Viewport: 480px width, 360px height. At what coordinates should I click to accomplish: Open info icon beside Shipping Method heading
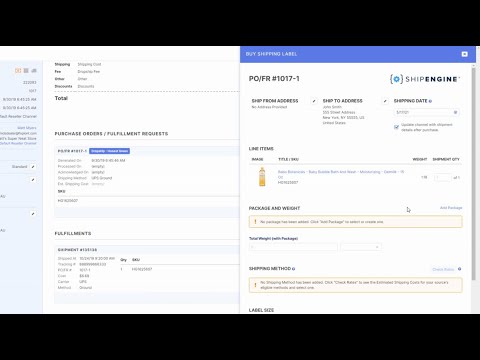pyautogui.click(x=293, y=269)
